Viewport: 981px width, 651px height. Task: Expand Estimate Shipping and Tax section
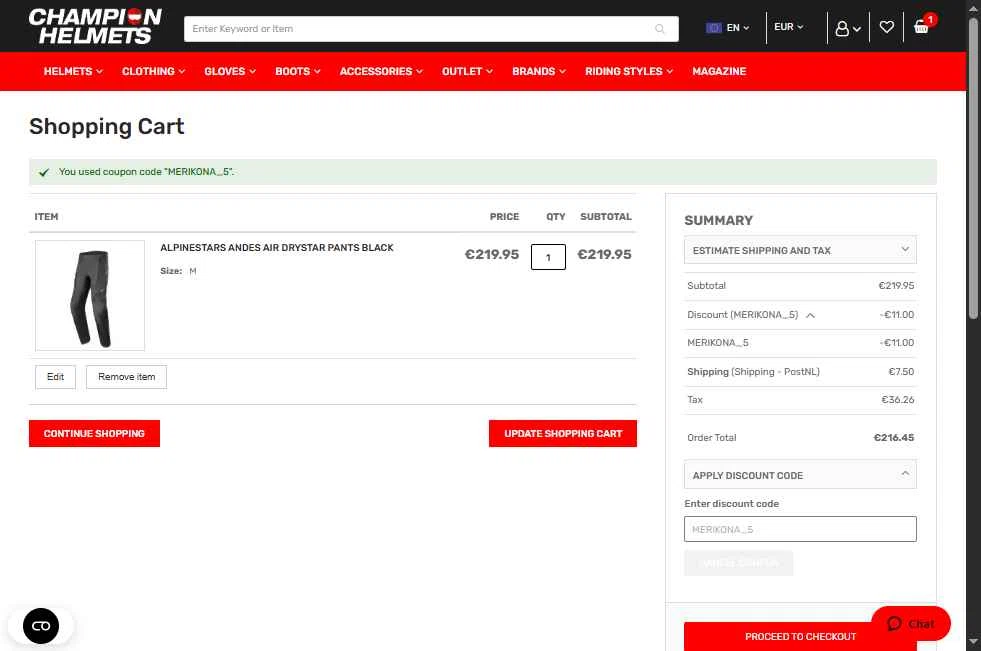pos(800,250)
